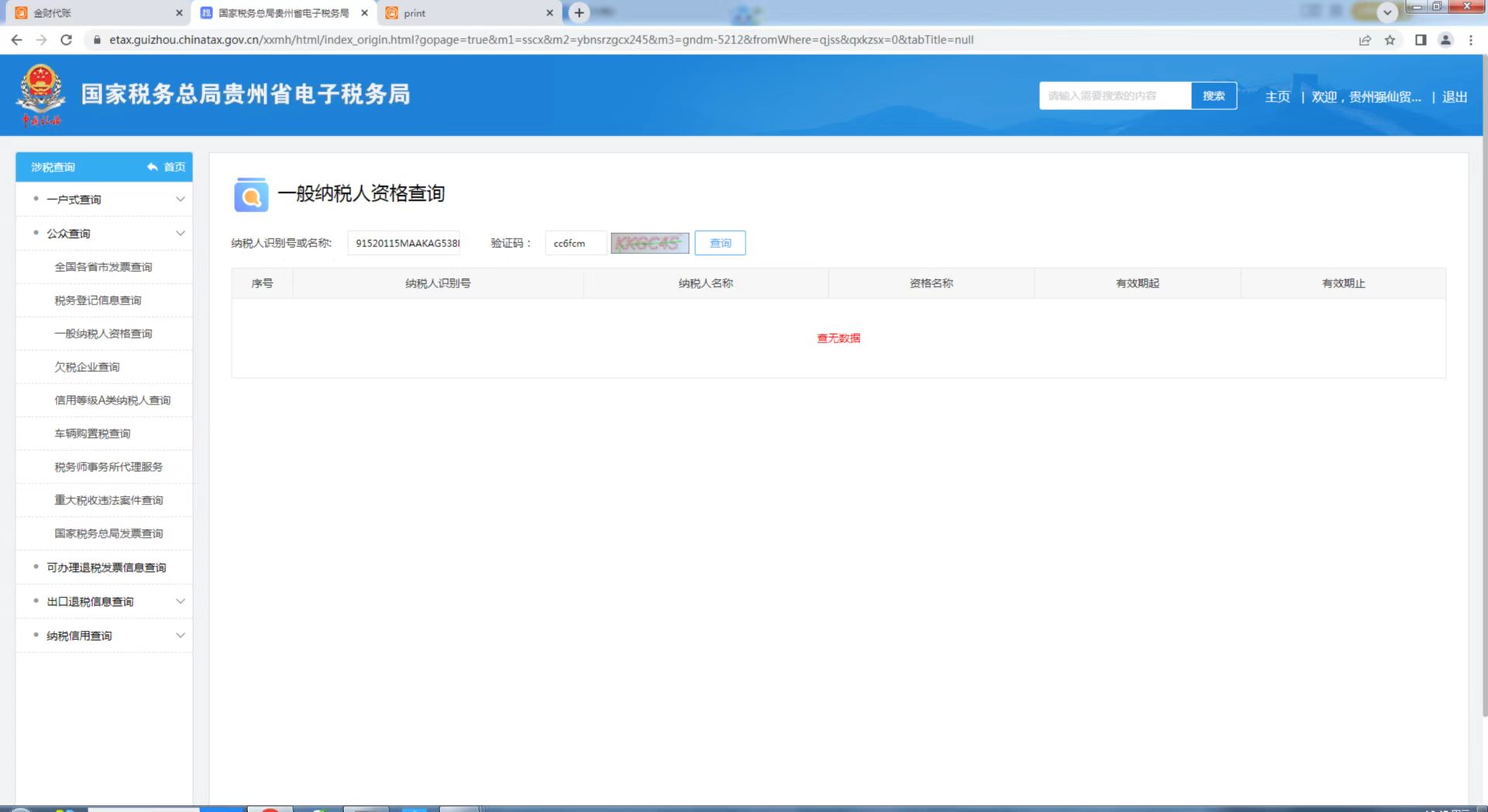Open 欠税企业查询 in the sidebar
This screenshot has height=812, width=1488.
pyautogui.click(x=87, y=367)
